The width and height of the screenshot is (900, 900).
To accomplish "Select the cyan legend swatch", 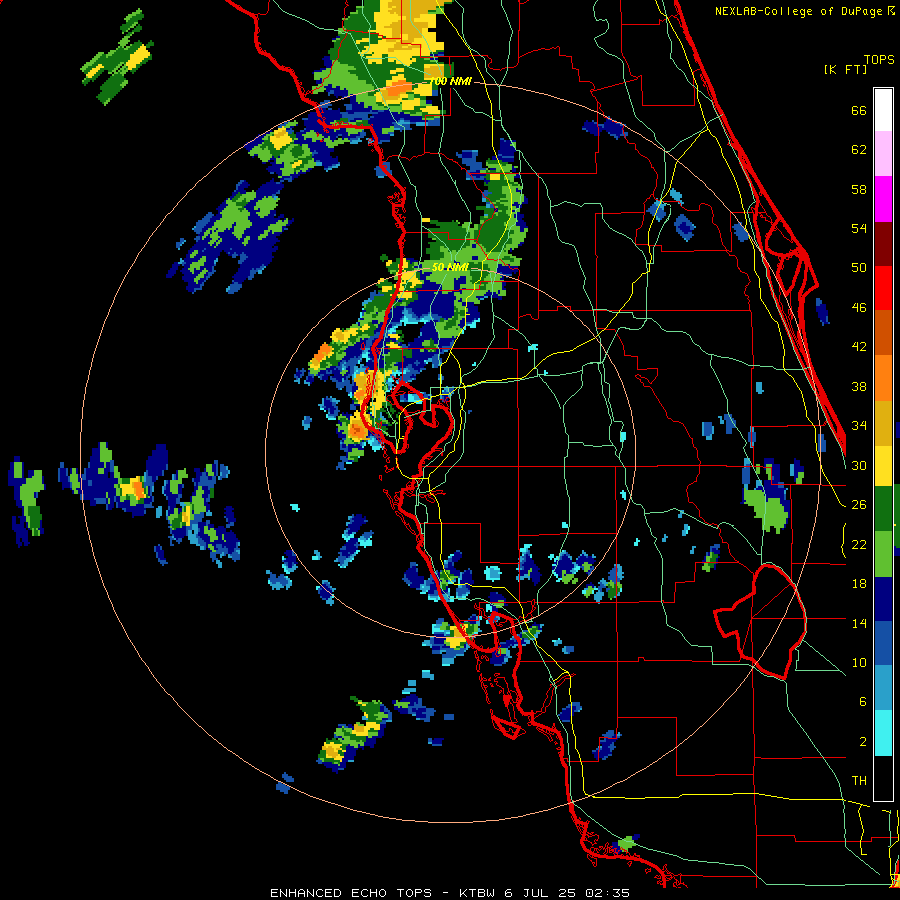I will 883,734.
